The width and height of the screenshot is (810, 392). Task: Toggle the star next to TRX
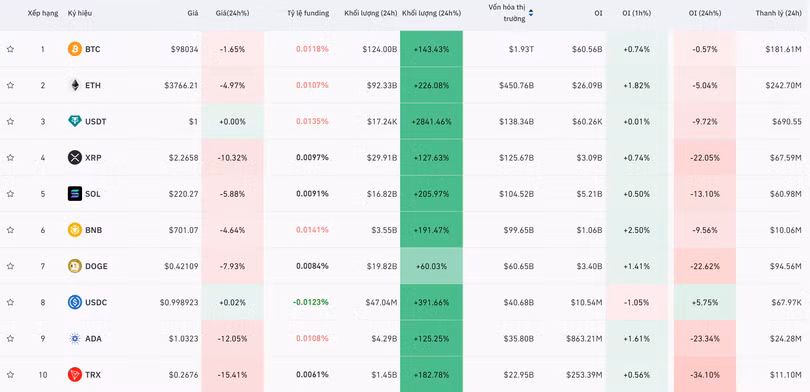click(10, 375)
